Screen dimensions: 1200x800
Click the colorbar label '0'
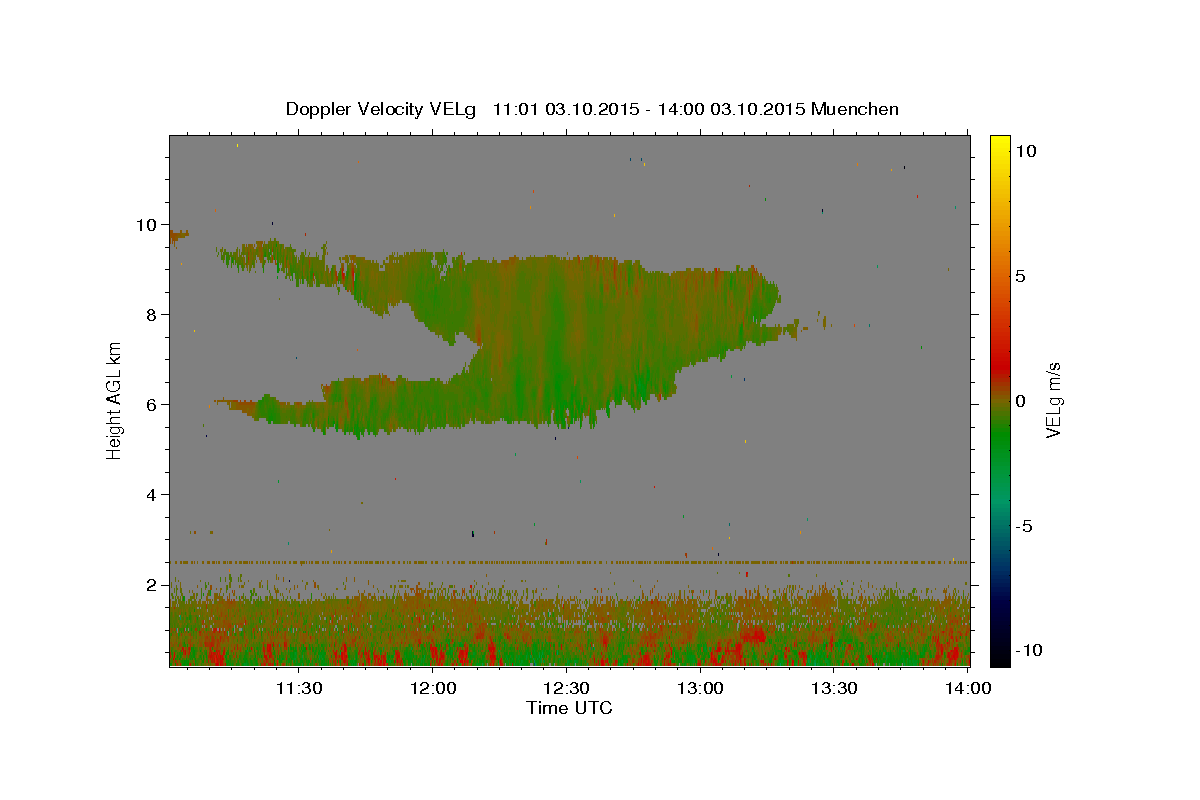click(1020, 401)
